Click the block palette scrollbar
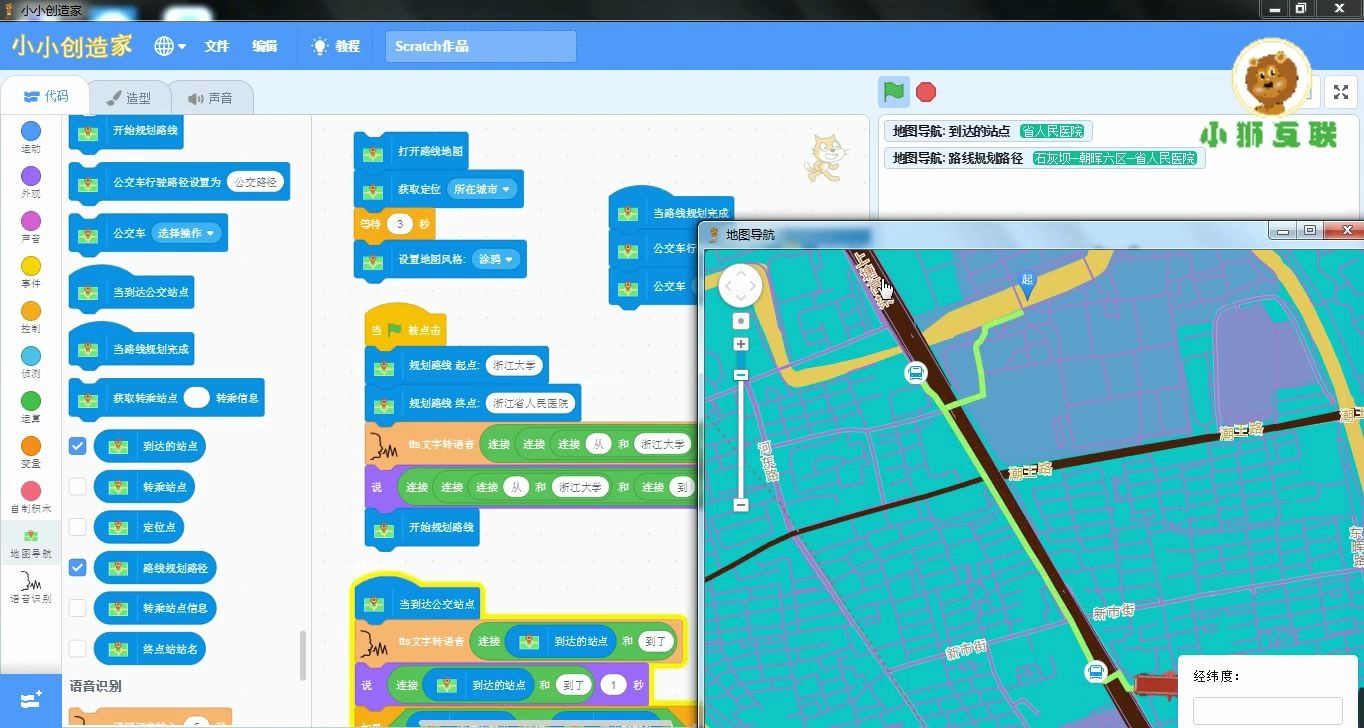Image resolution: width=1364 pixels, height=728 pixels. pyautogui.click(x=303, y=655)
